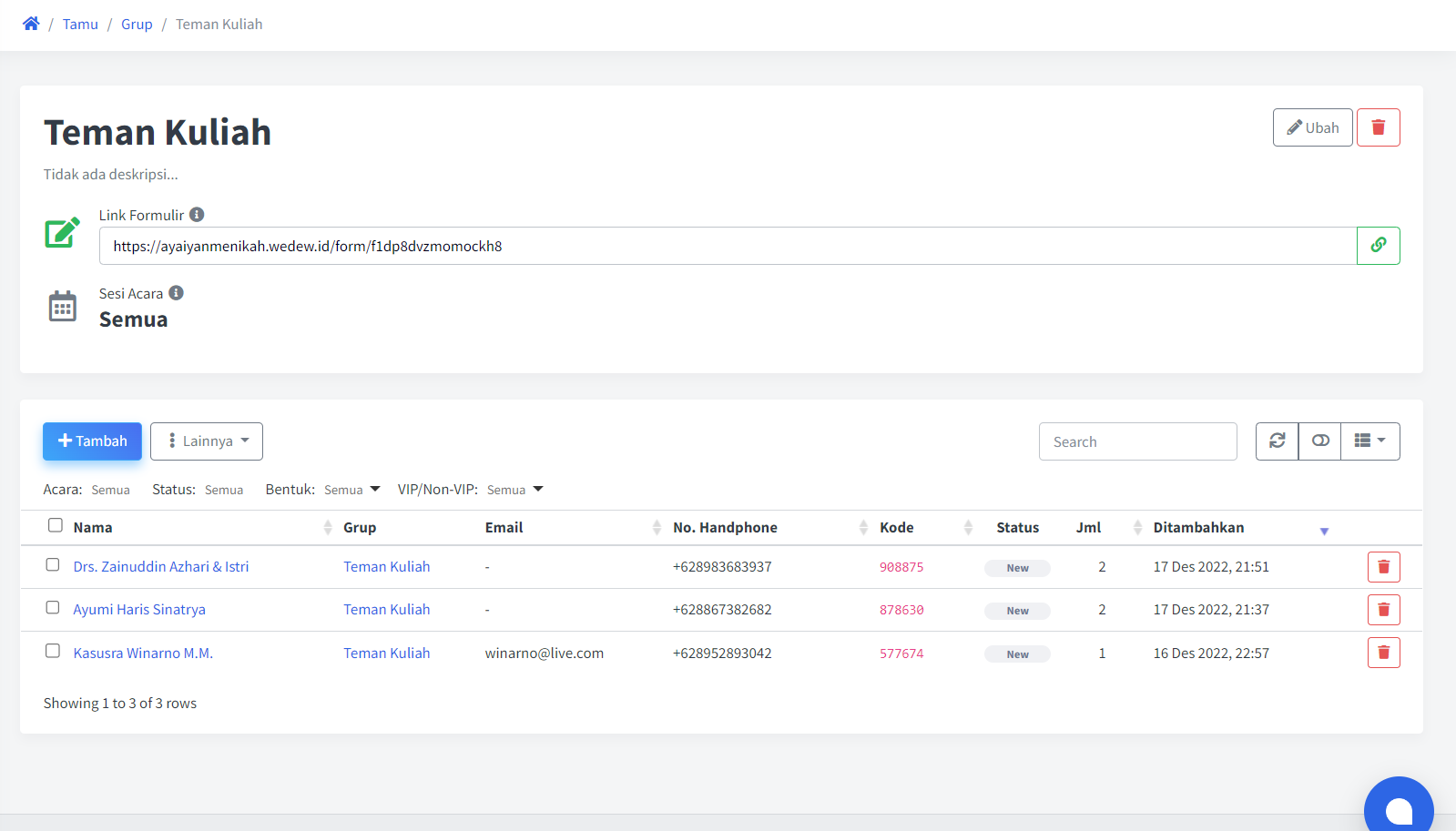The height and width of the screenshot is (831, 1456).
Task: Click the Tambah button
Action: click(x=92, y=441)
